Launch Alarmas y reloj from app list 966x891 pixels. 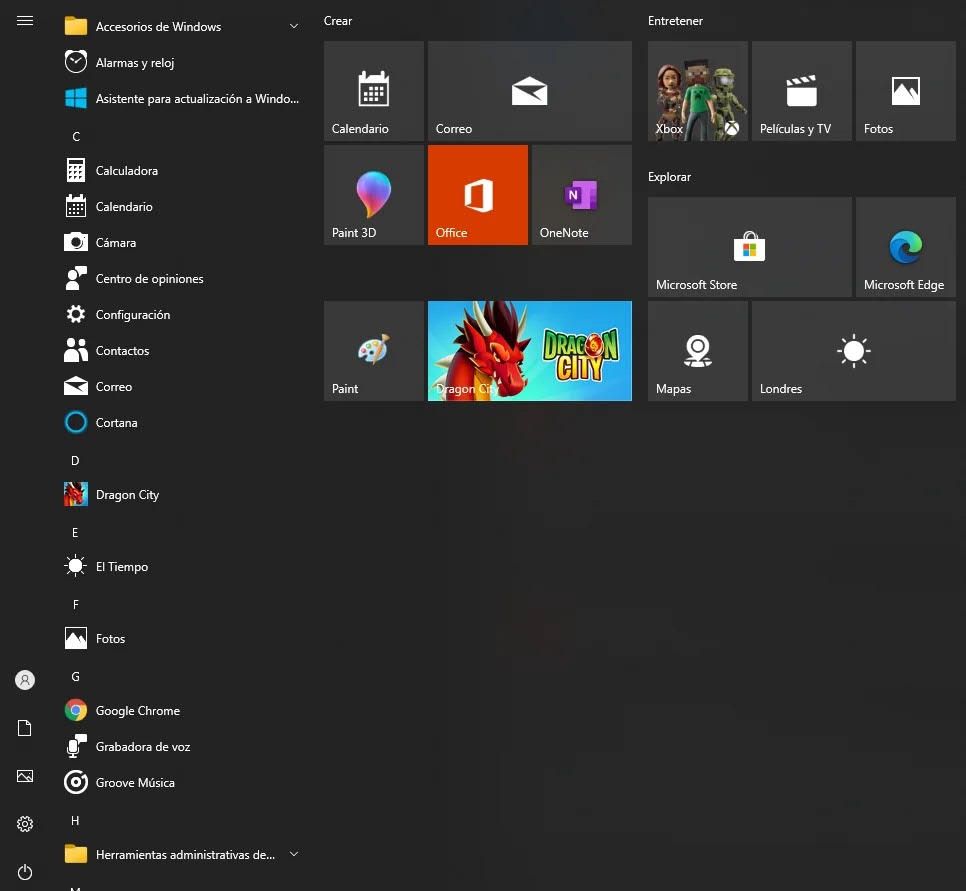(x=182, y=62)
